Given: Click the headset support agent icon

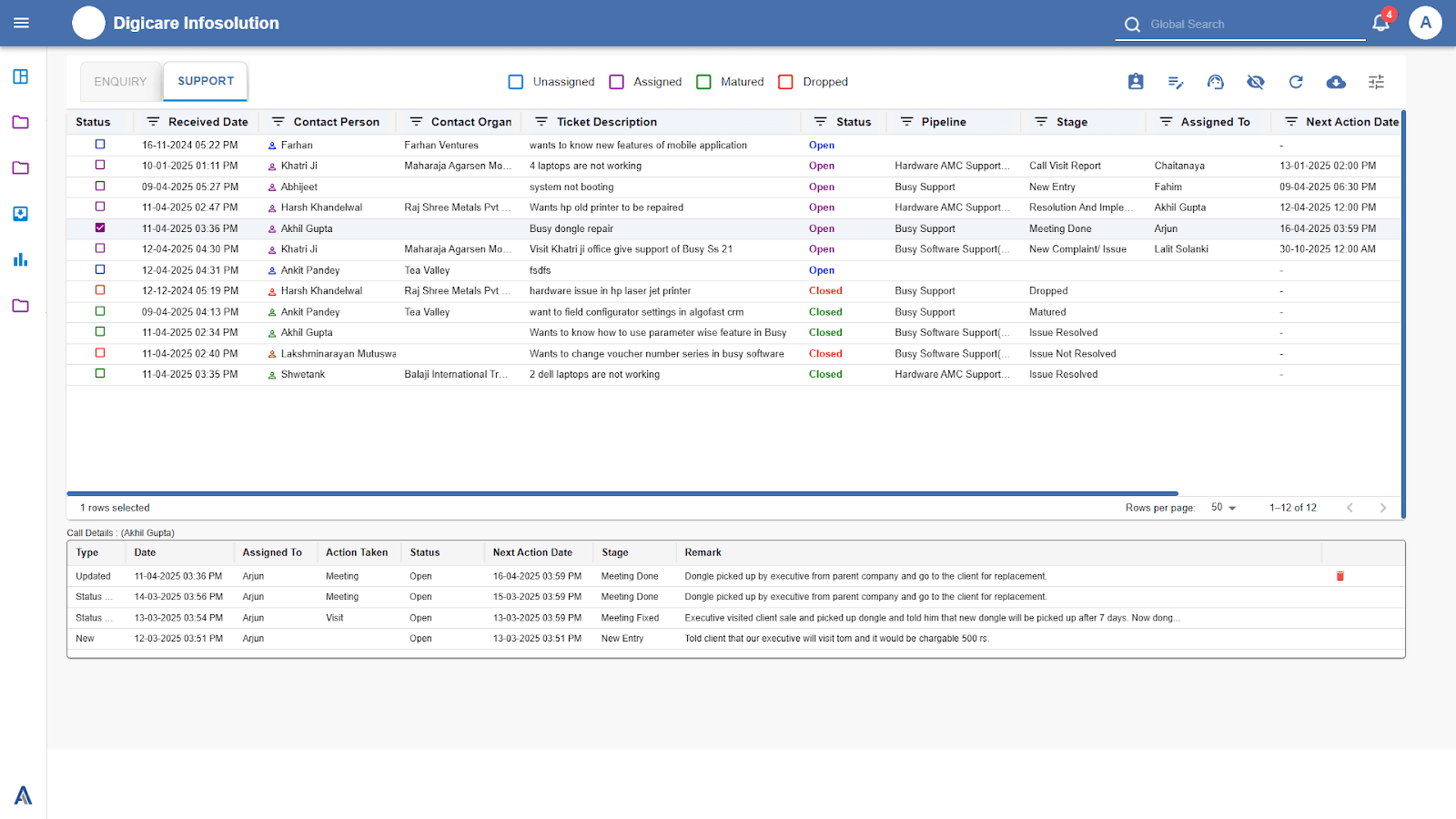Looking at the screenshot, I should [x=1216, y=82].
